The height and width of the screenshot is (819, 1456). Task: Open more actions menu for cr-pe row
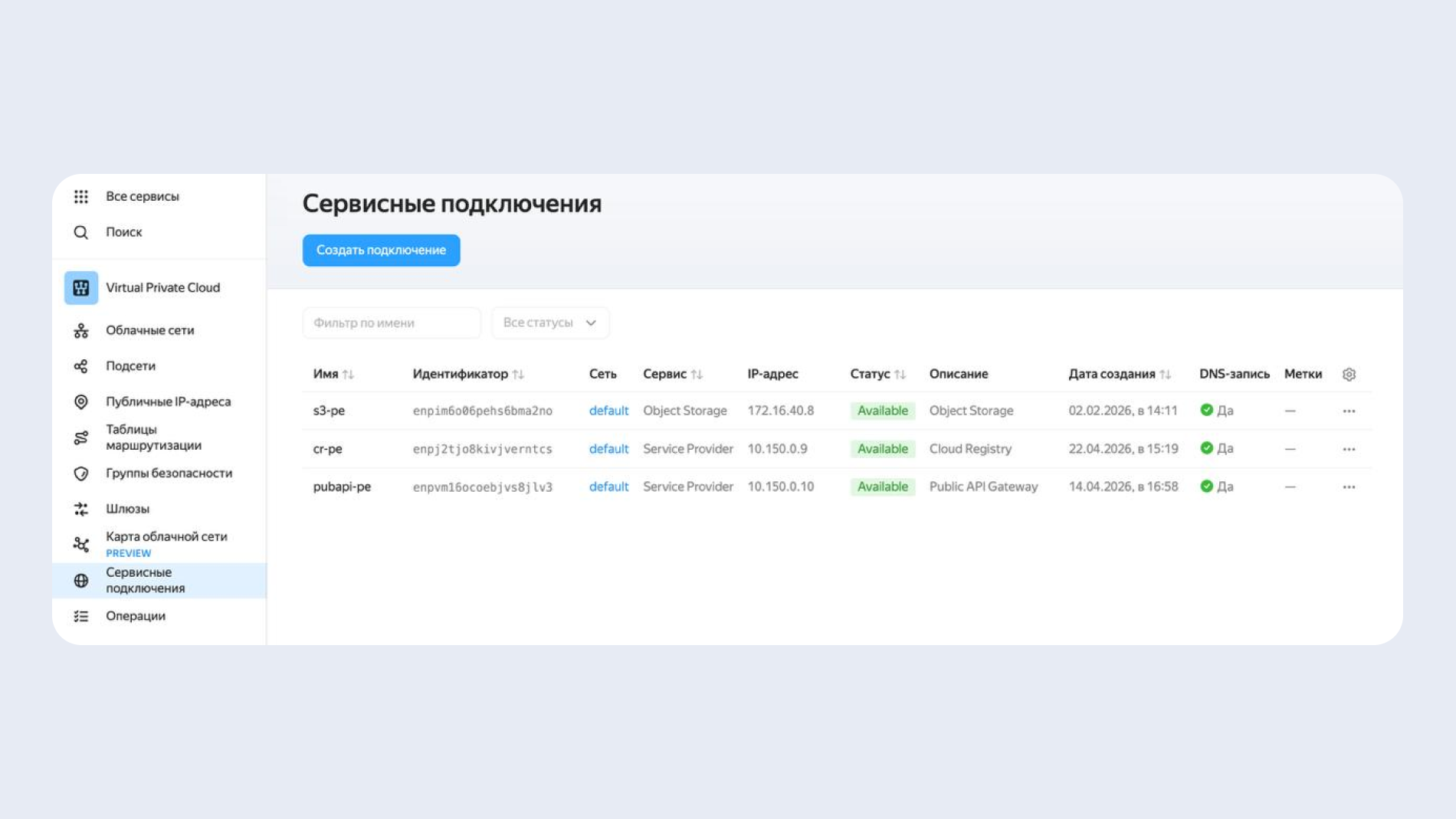[x=1349, y=449]
